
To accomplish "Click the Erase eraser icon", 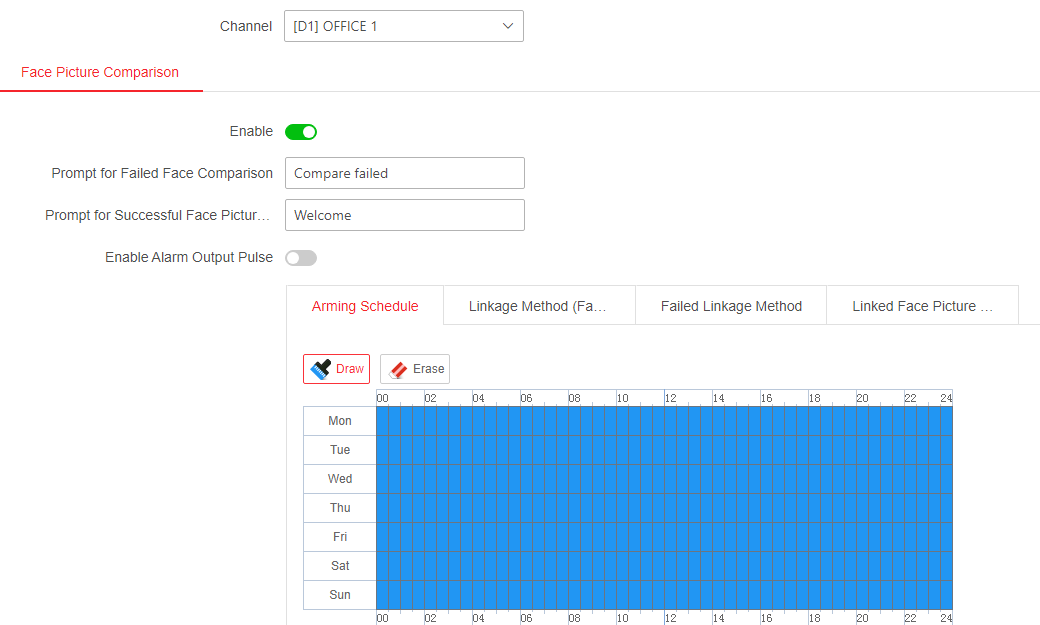I will pos(398,369).
